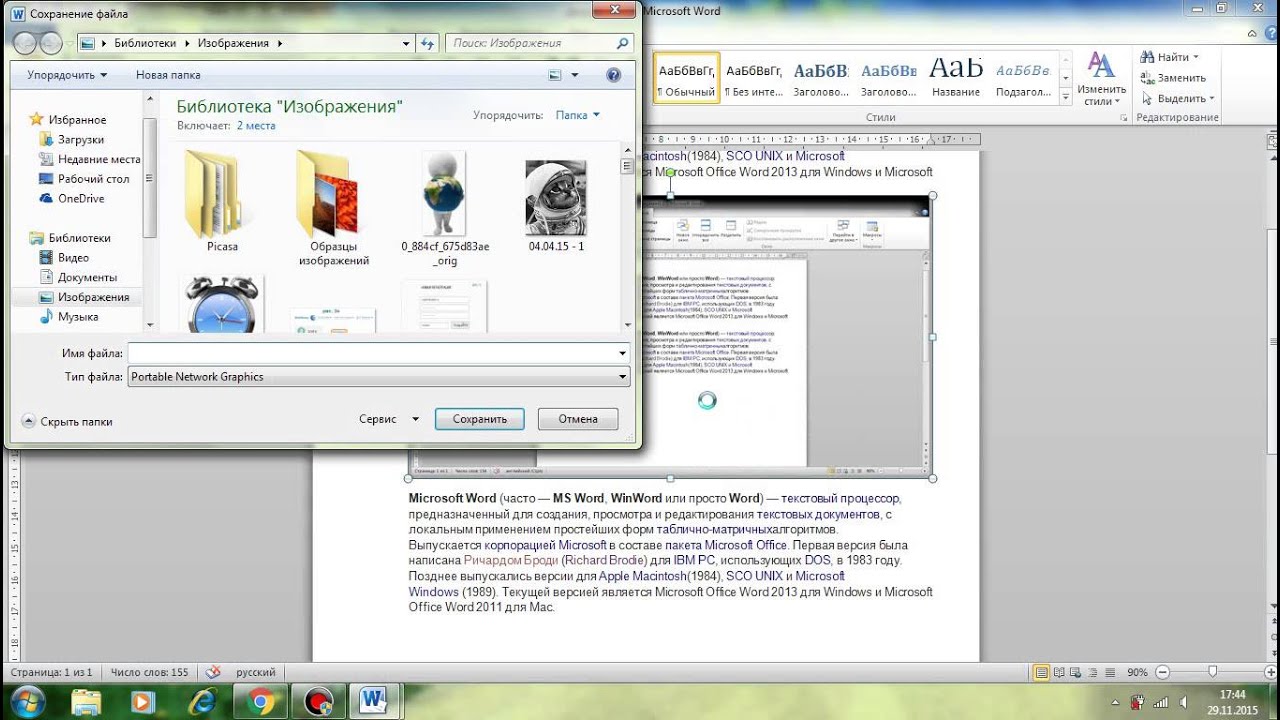Click the 90% zoom level in Word
Screen dimensions: 1280x720
point(1137,672)
